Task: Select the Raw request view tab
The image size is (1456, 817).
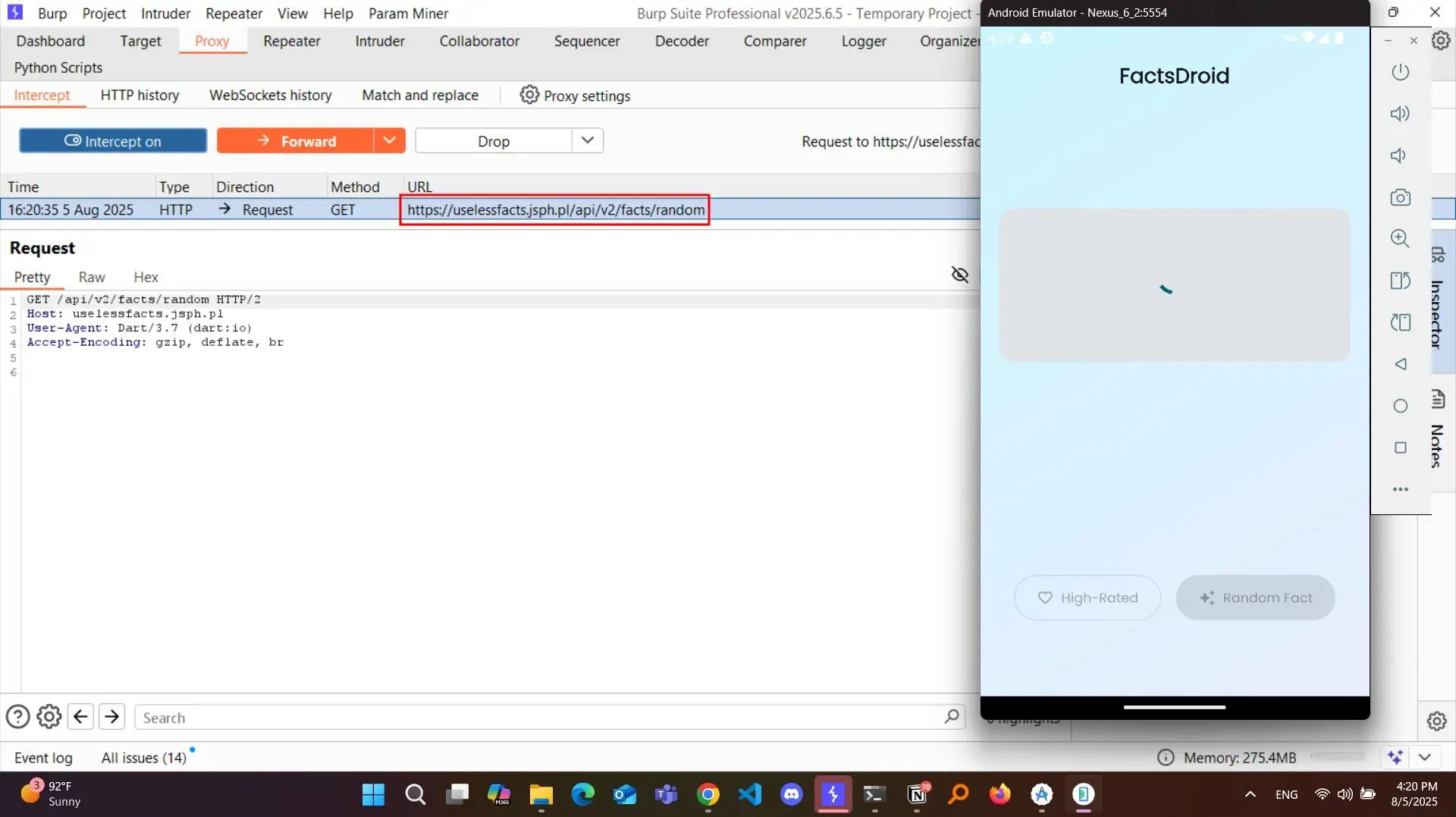Action: point(92,277)
